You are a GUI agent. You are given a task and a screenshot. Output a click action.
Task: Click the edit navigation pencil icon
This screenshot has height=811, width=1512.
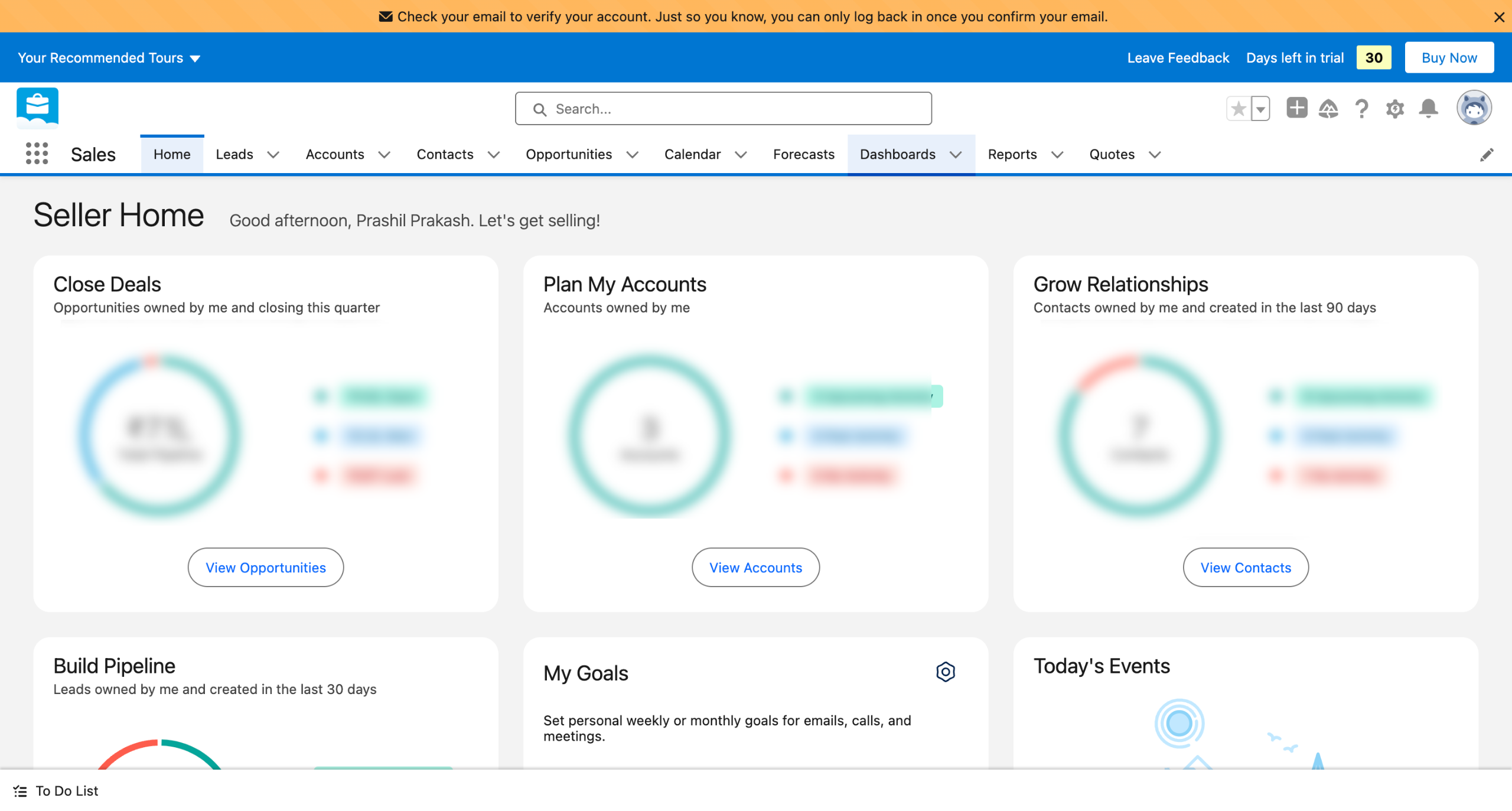(1487, 155)
